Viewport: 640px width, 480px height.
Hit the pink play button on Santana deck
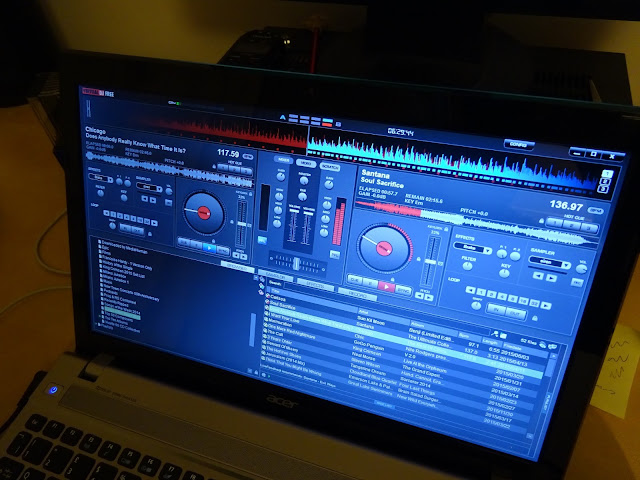[x=385, y=287]
